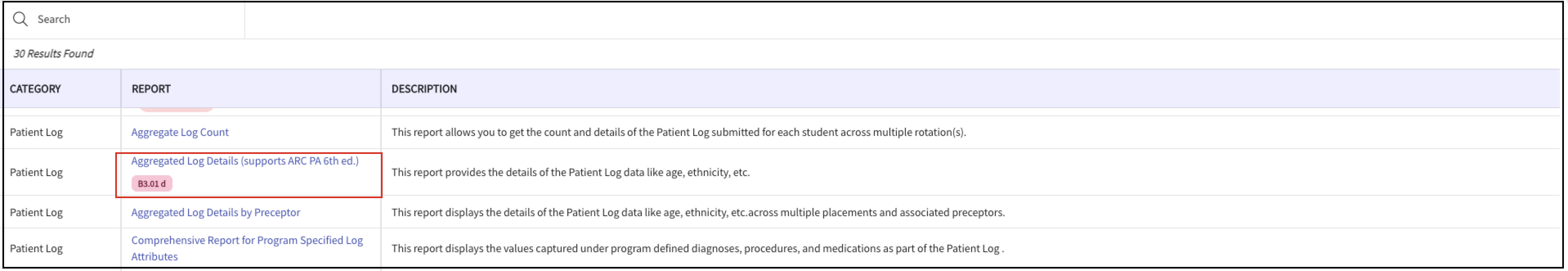Select Patient Log category beside Aggregate Log Count
1568x271 pixels.
tap(36, 132)
